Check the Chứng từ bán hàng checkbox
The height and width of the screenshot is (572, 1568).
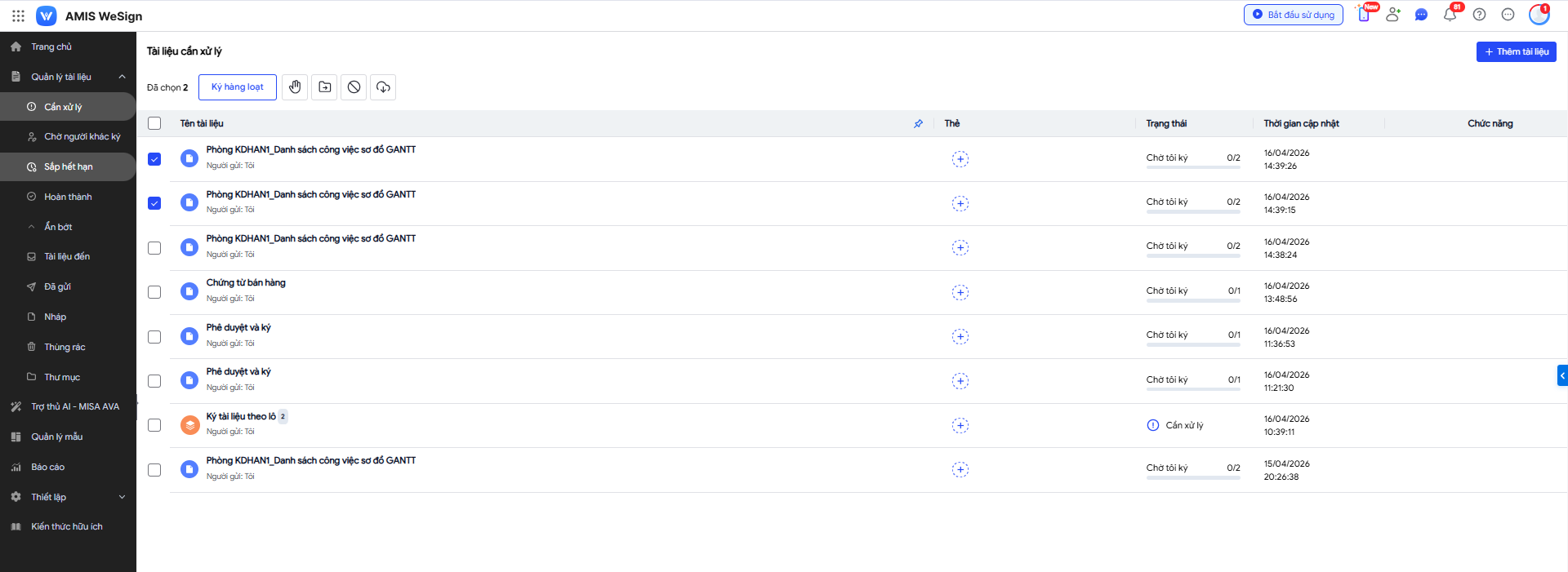(x=154, y=292)
